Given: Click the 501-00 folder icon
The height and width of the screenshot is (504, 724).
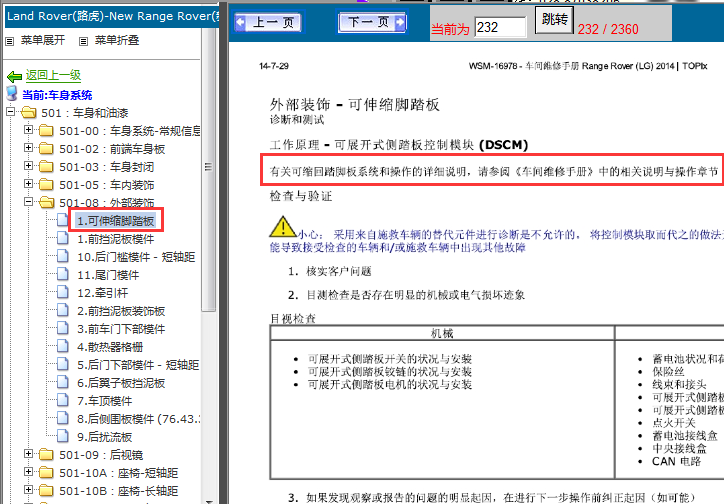Looking at the screenshot, I should coord(46,131).
